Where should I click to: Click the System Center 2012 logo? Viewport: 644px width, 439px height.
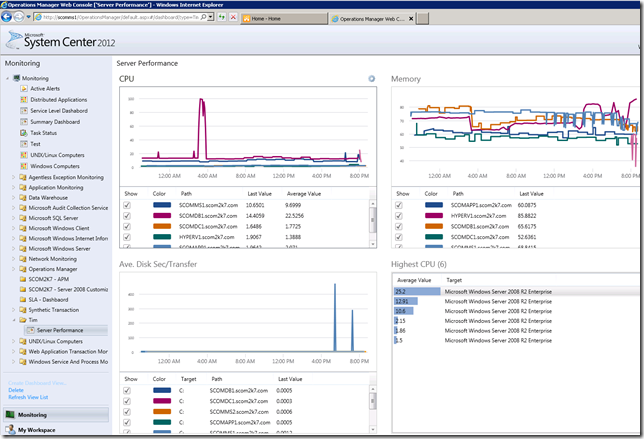coord(61,41)
